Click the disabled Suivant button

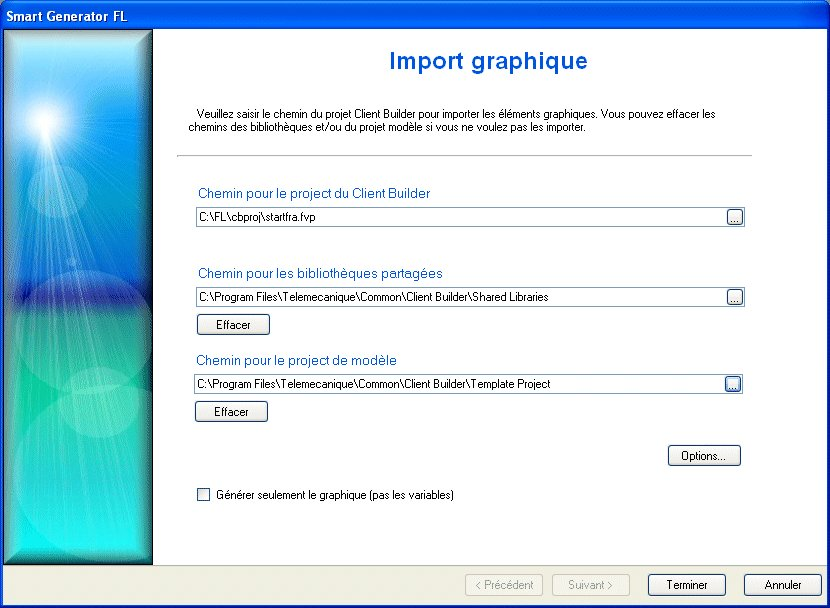[x=591, y=585]
